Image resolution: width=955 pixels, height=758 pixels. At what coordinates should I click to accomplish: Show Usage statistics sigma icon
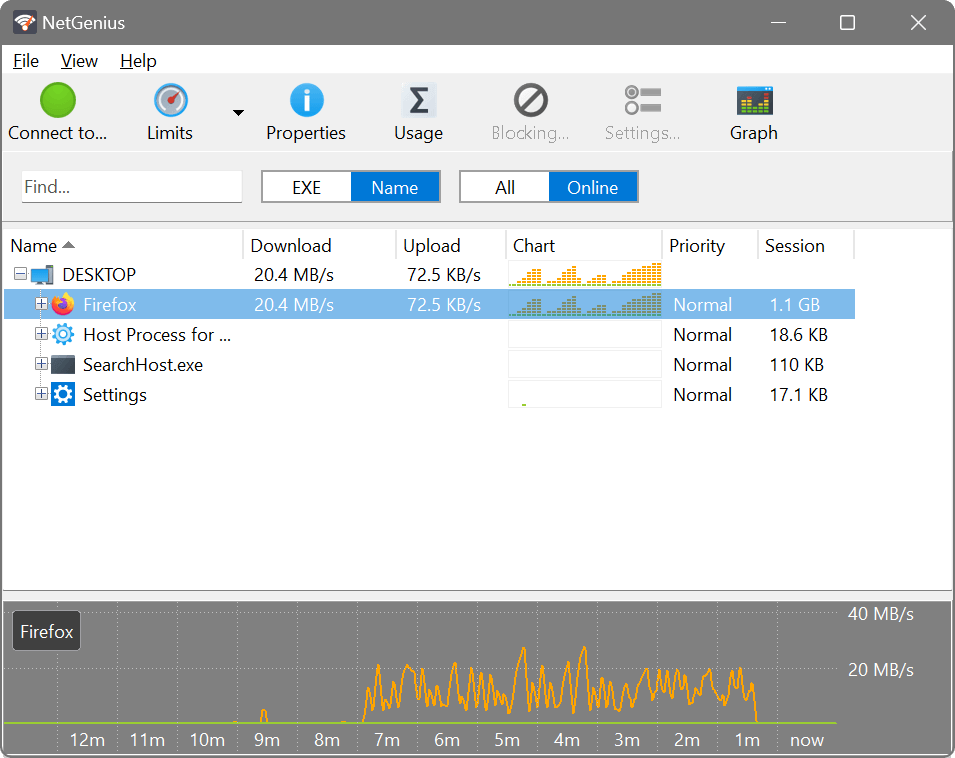418,101
